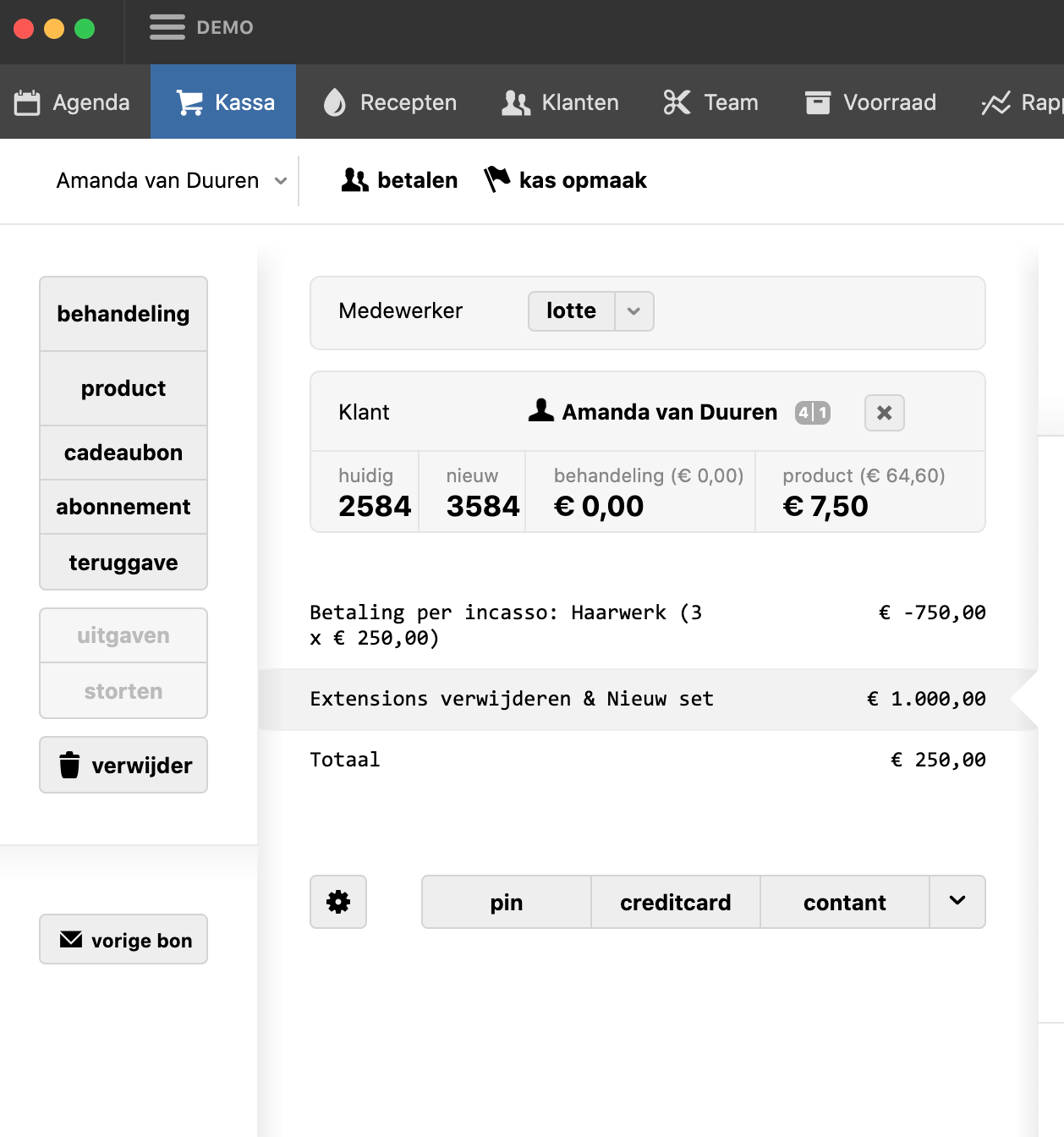Image resolution: width=1064 pixels, height=1137 pixels.
Task: Click the 4|1 badge next to client name
Action: point(812,413)
